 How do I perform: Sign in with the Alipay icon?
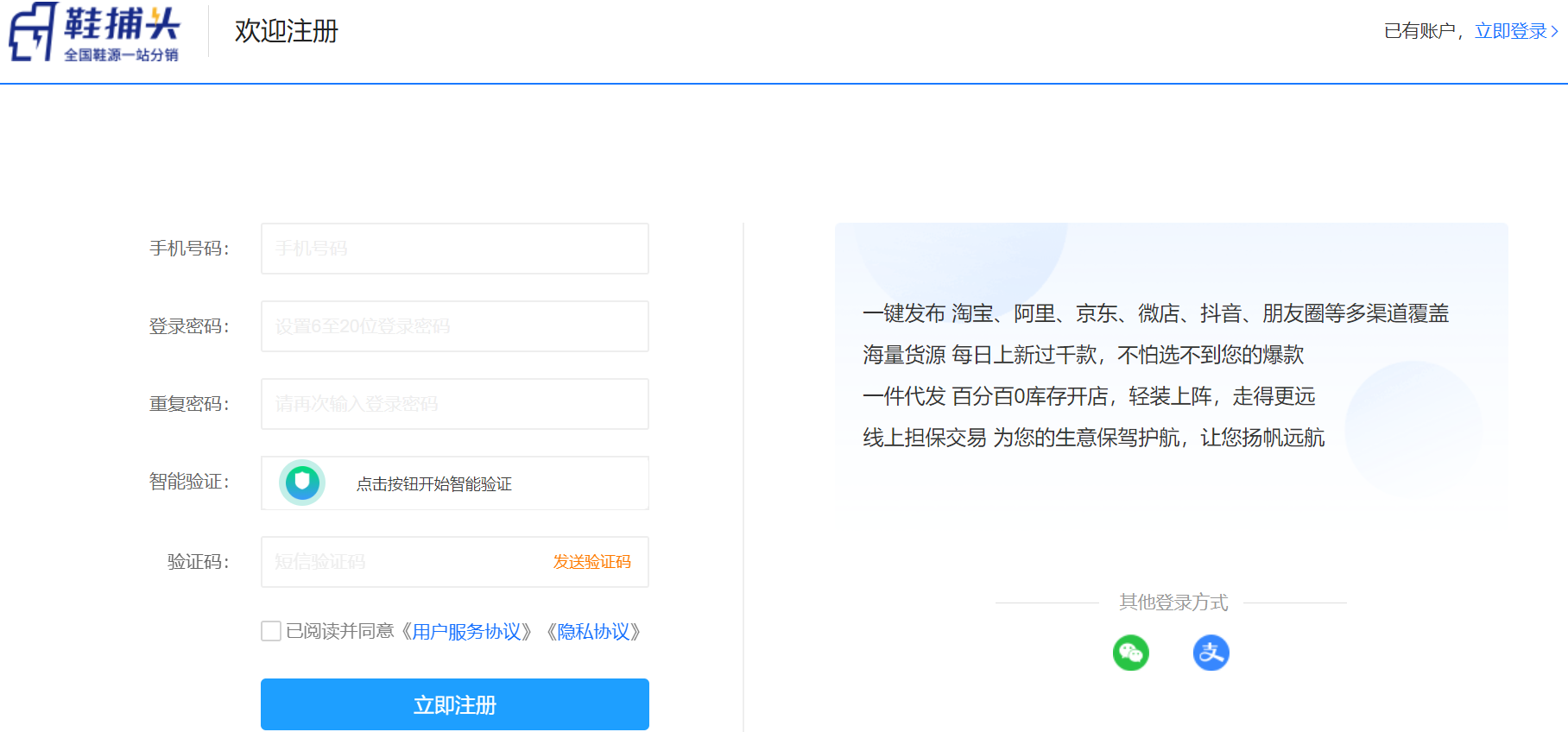1211,653
